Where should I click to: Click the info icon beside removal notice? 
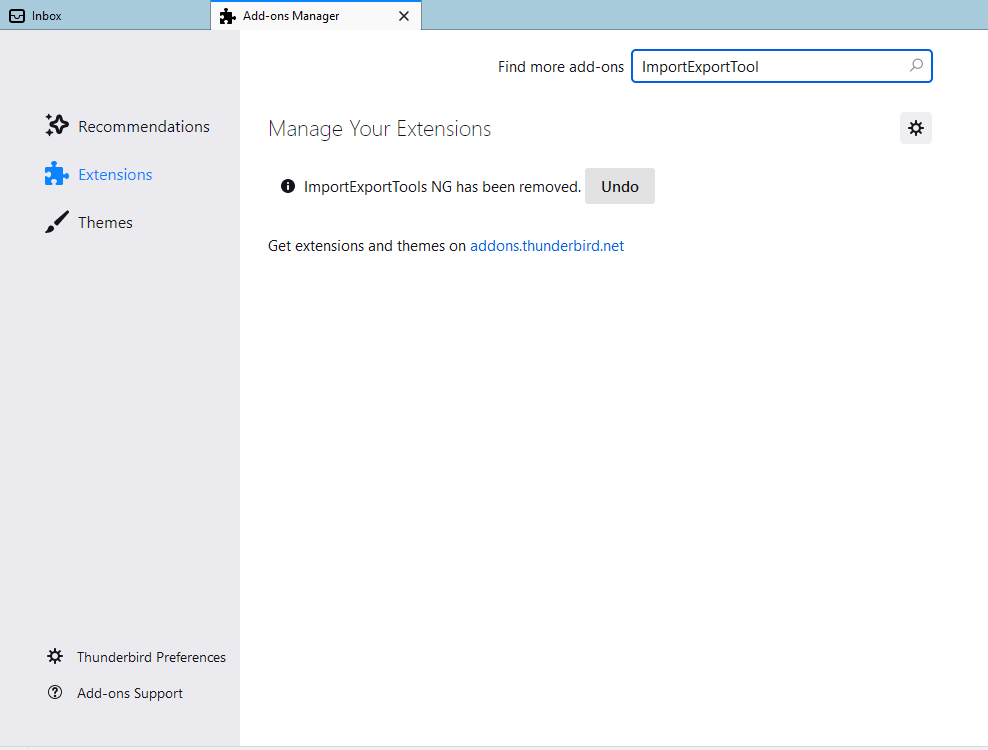(x=288, y=186)
